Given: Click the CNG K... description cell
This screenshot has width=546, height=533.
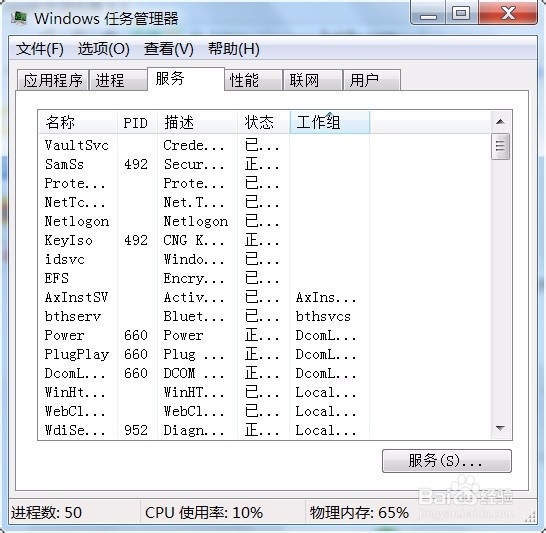Looking at the screenshot, I should click(194, 240).
